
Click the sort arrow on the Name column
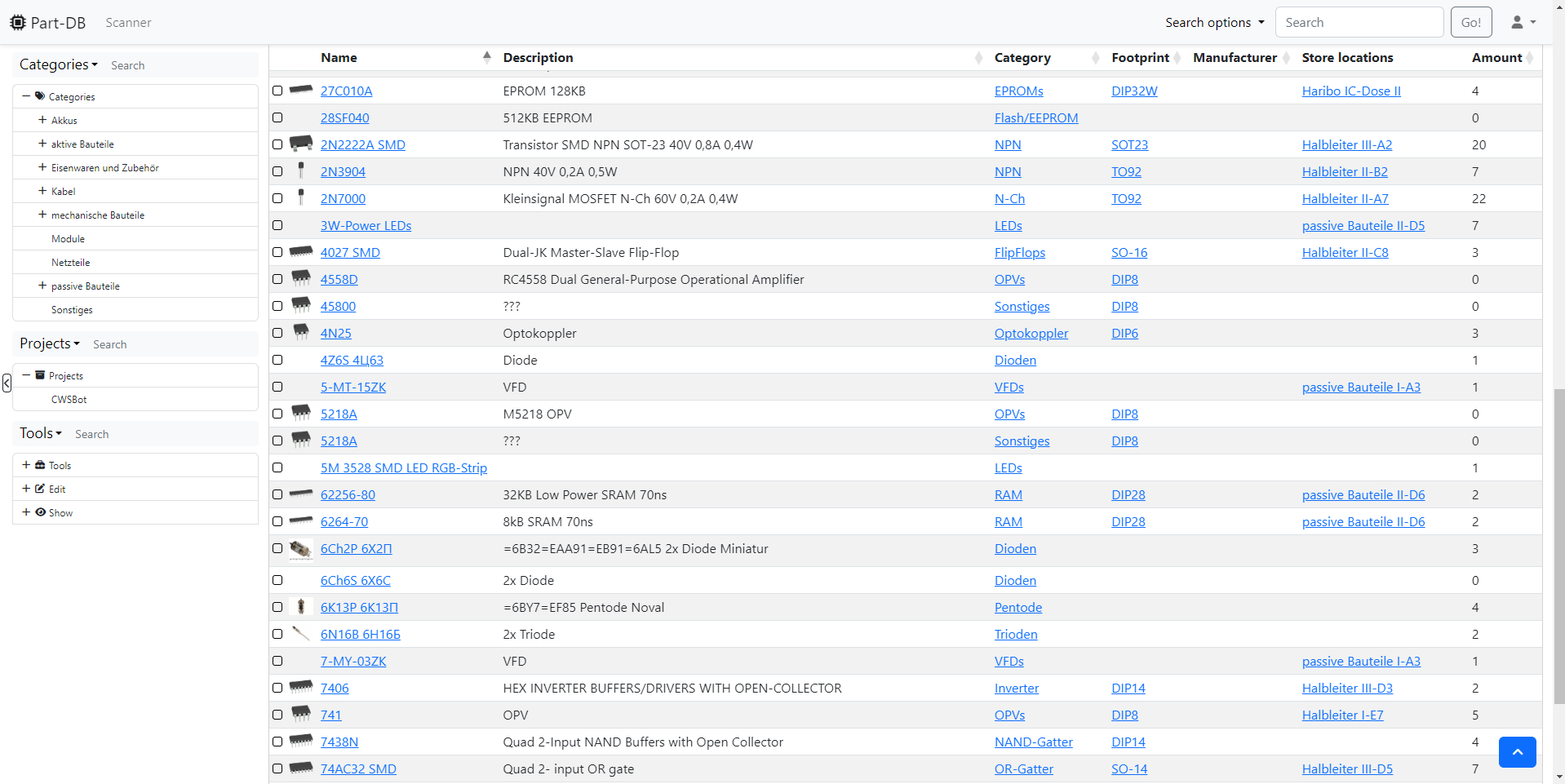[x=486, y=57]
